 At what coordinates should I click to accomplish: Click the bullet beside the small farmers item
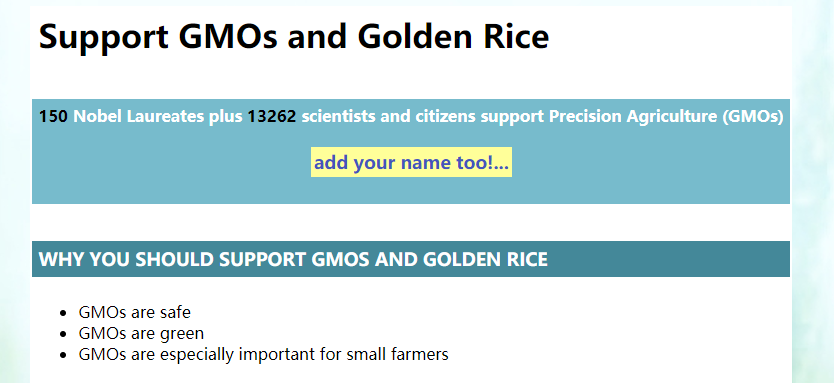64,355
